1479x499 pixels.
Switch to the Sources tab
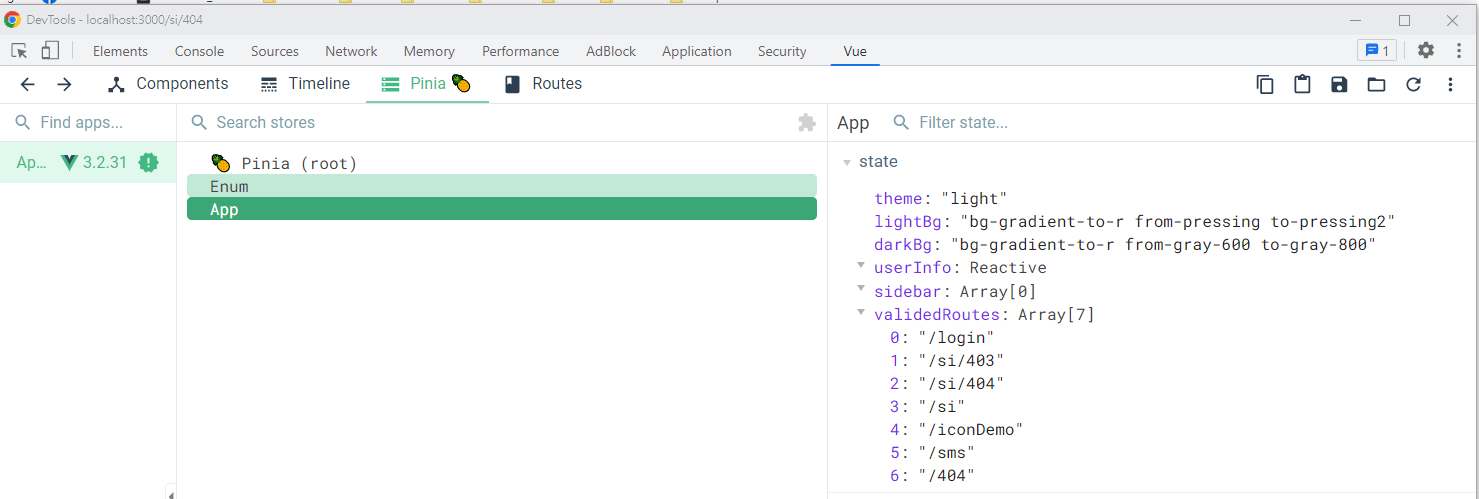click(275, 51)
